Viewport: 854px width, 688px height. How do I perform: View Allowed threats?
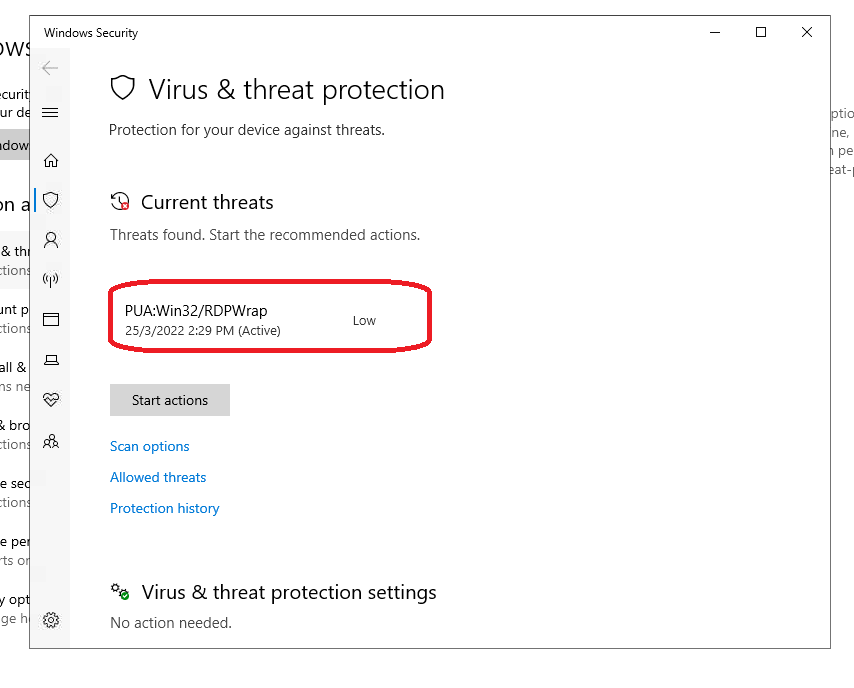pyautogui.click(x=157, y=477)
